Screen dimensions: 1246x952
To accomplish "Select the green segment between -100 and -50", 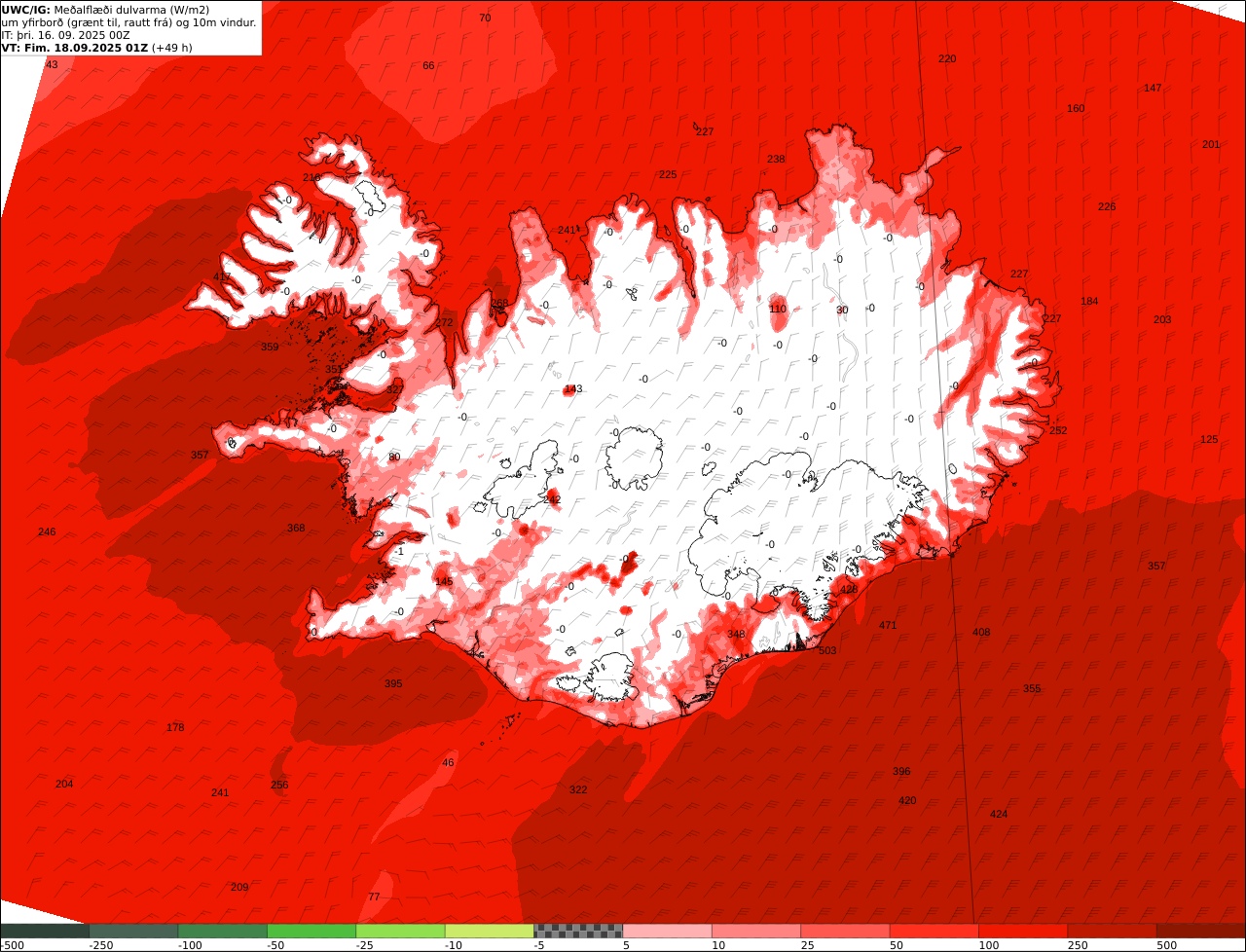I will (x=222, y=931).
